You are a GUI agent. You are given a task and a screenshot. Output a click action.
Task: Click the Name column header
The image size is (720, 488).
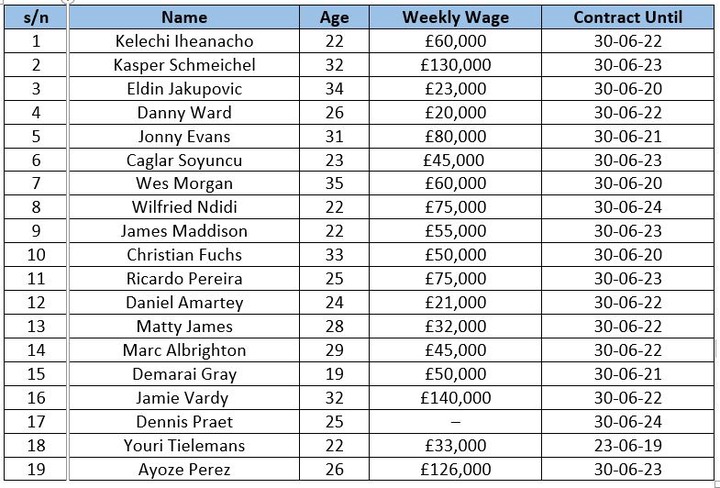point(184,17)
